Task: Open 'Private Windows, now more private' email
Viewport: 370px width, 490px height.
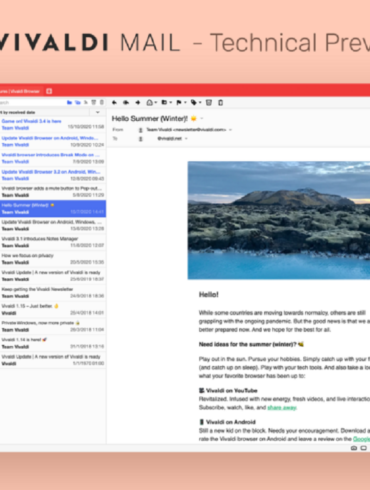Action: [53, 326]
